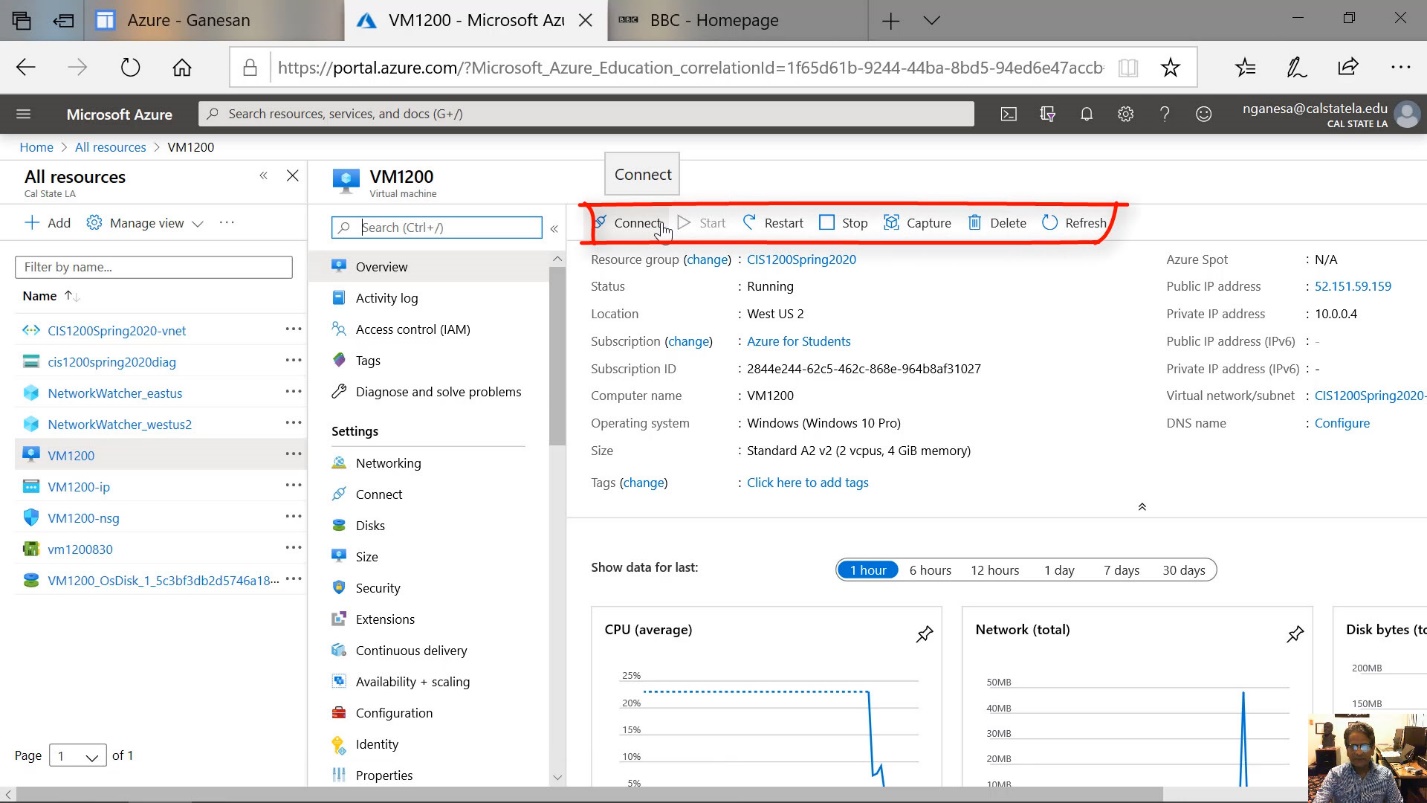Open Networking in the Settings menu
This screenshot has width=1427, height=803.
388,463
